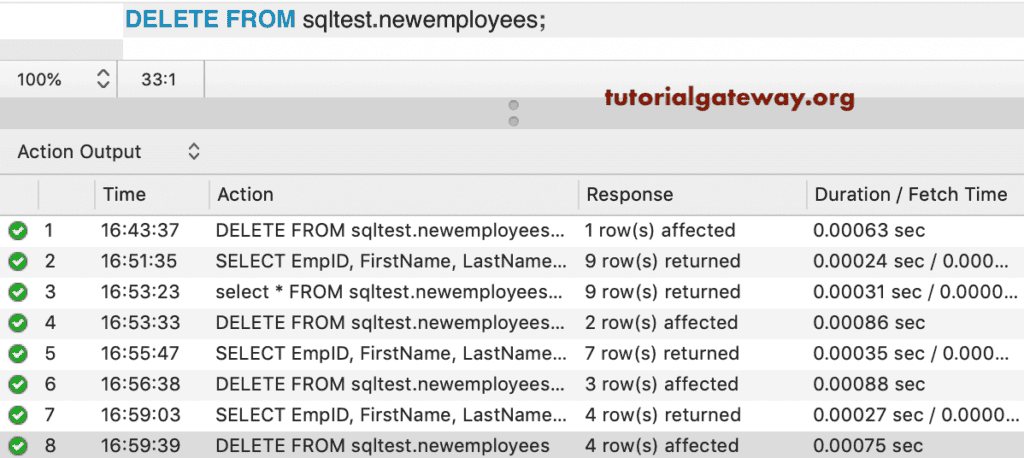Click green check icon for row 8
This screenshot has height=458, width=1024.
18,446
